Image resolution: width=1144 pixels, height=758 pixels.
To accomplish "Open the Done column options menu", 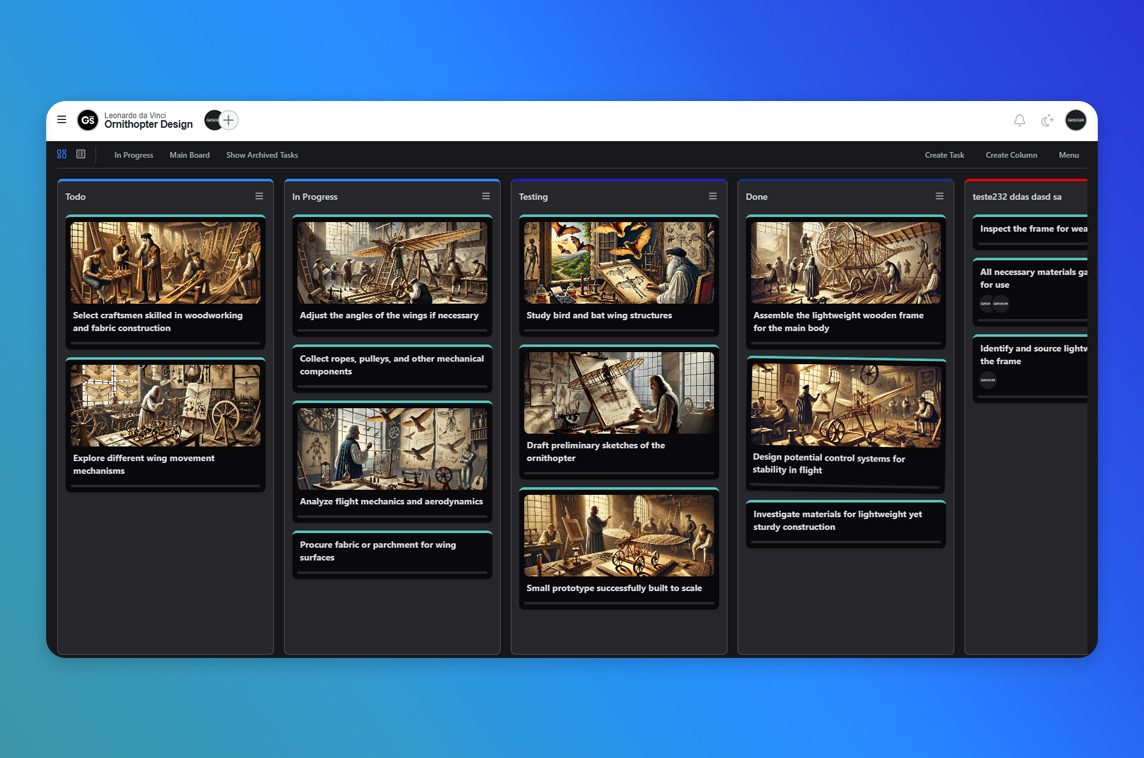I will pyautogui.click(x=939, y=197).
